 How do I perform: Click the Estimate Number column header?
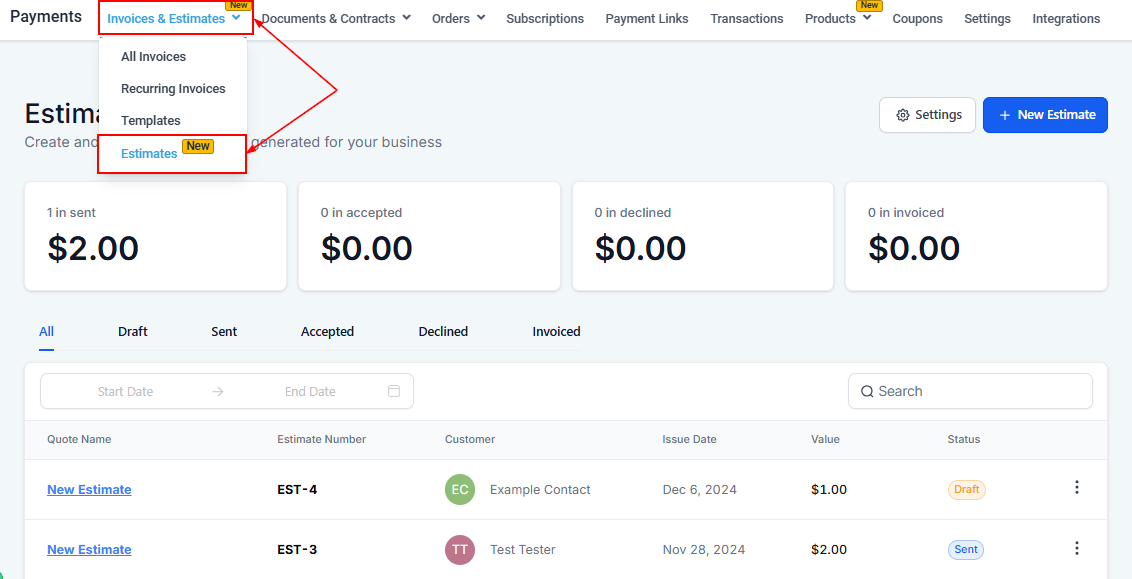pyautogui.click(x=321, y=439)
